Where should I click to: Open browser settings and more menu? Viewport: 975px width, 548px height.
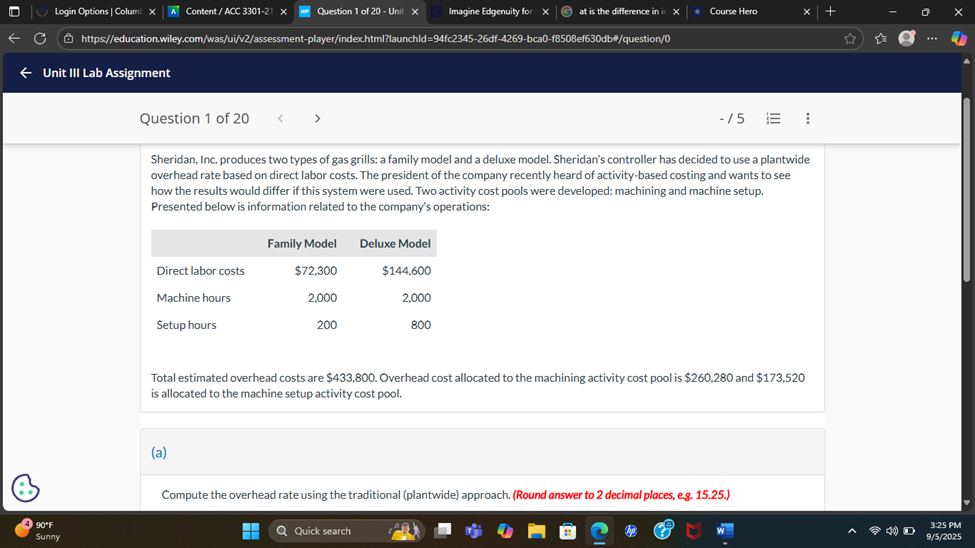931,39
